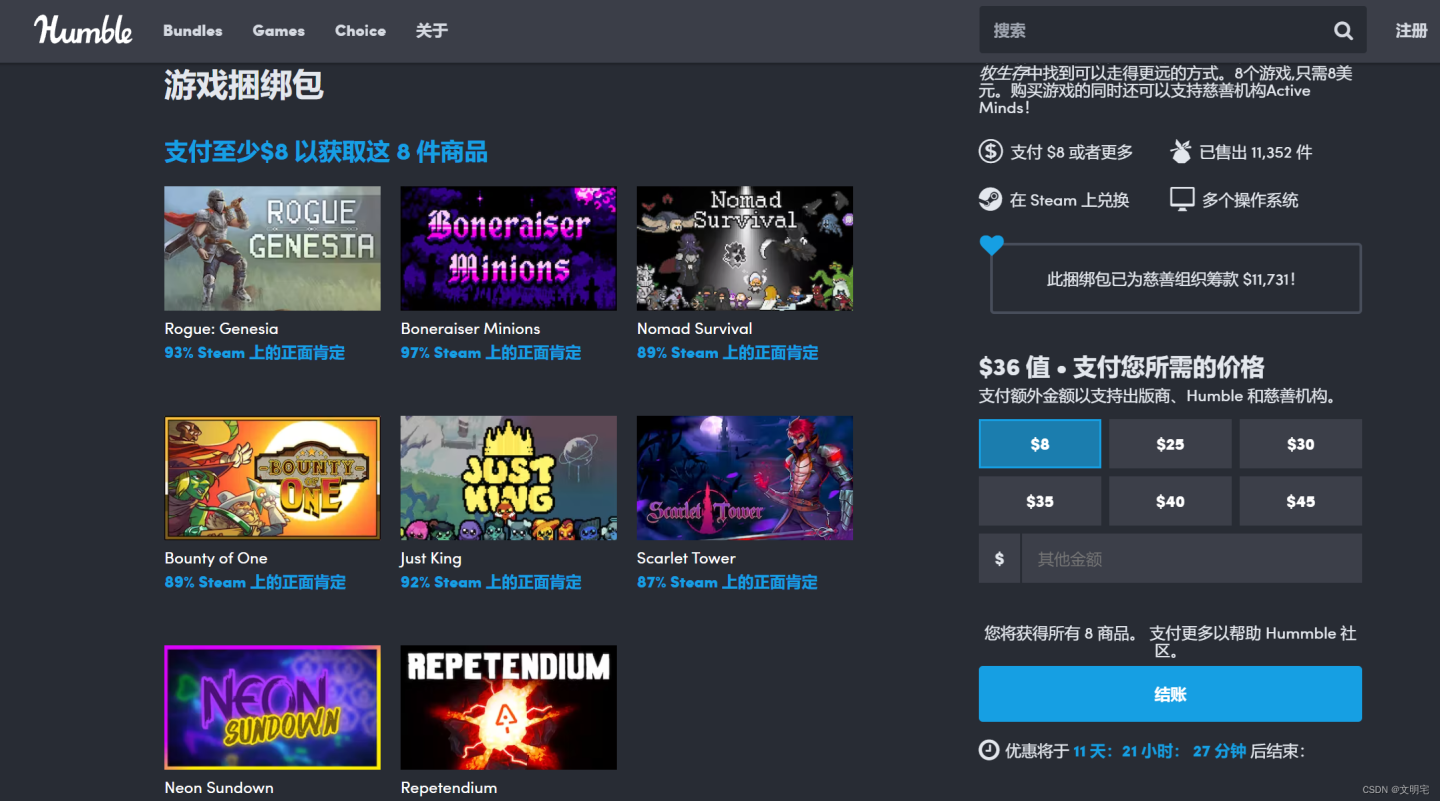Open the Games menu
The height and width of the screenshot is (801, 1440).
tap(278, 31)
